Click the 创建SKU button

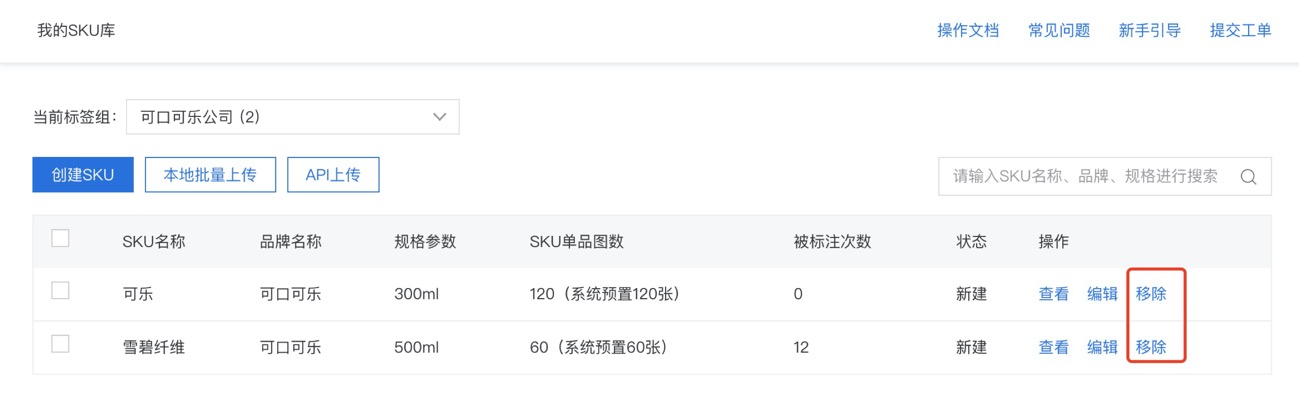(83, 175)
